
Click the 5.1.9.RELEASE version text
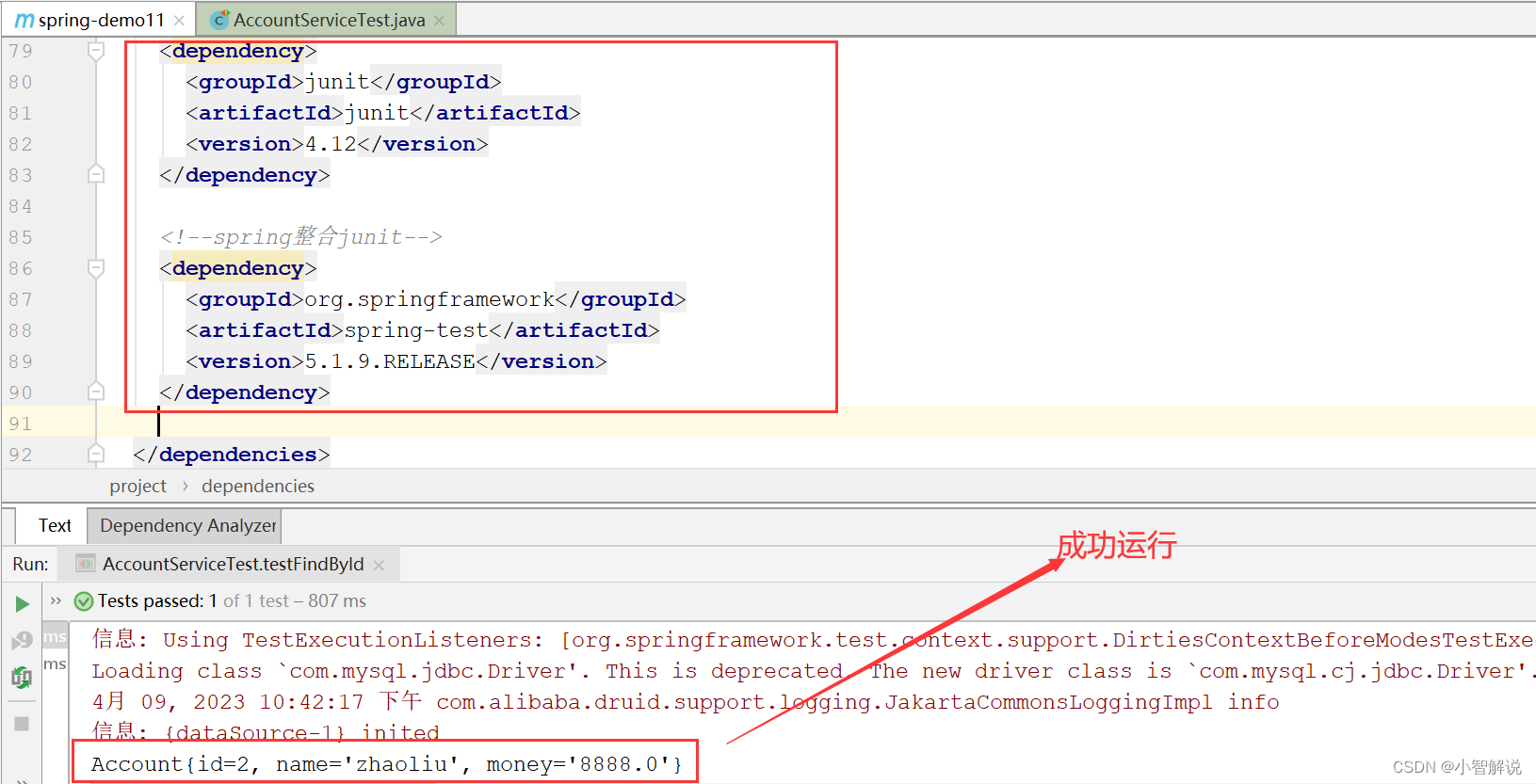point(390,361)
